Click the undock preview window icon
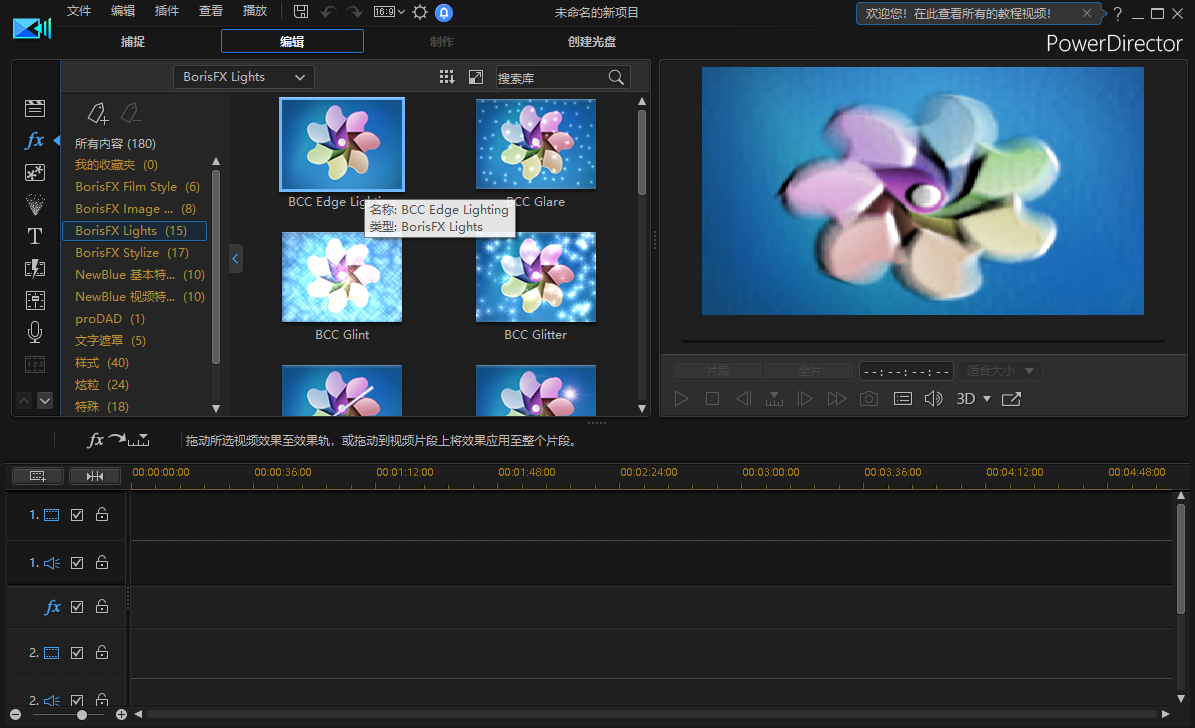The width and height of the screenshot is (1195, 728). pos(1011,399)
